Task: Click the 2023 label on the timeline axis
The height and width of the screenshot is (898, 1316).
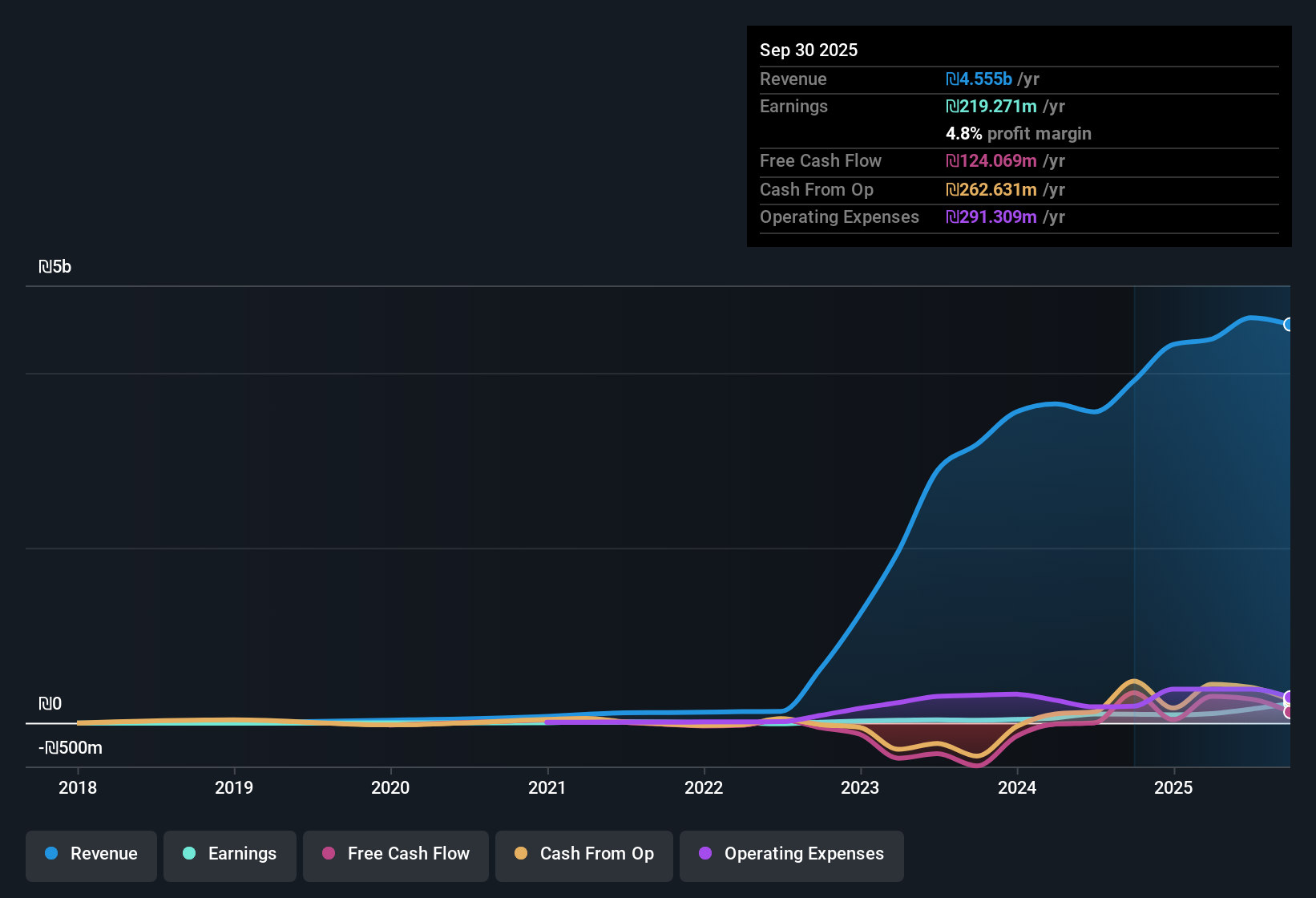Action: 860,788
